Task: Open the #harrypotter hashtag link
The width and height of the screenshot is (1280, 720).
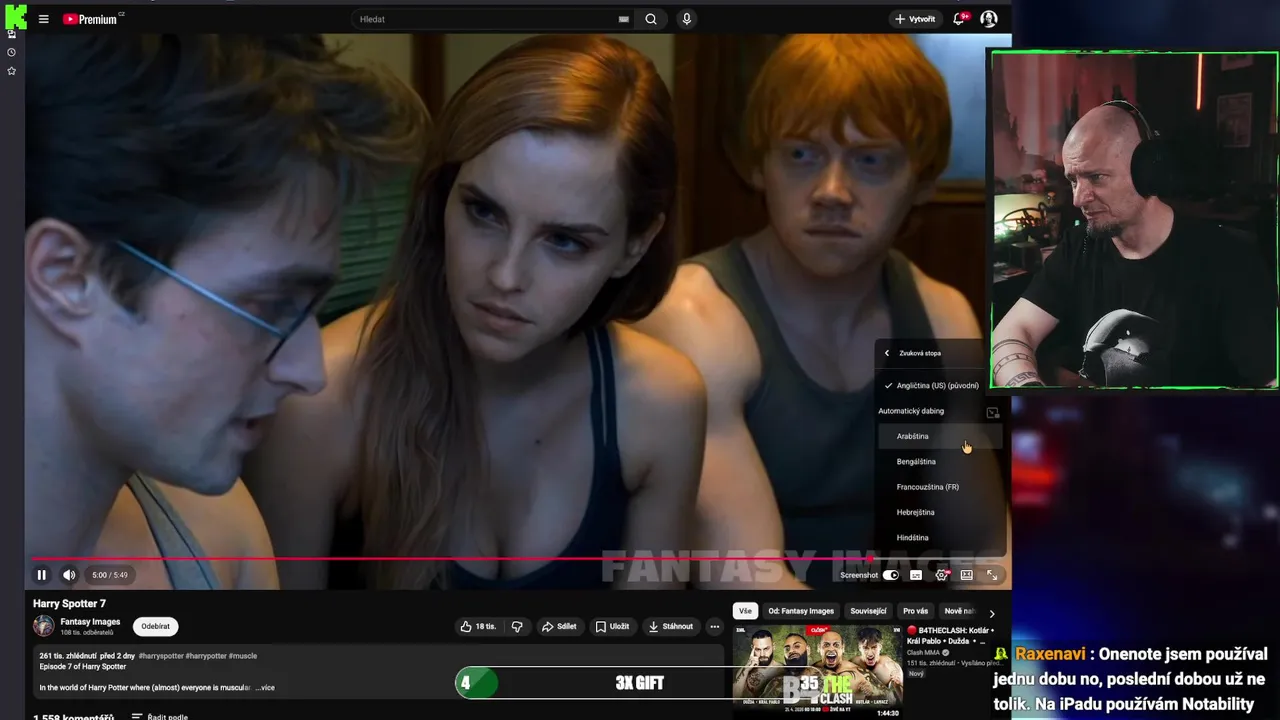Action: tap(205, 656)
